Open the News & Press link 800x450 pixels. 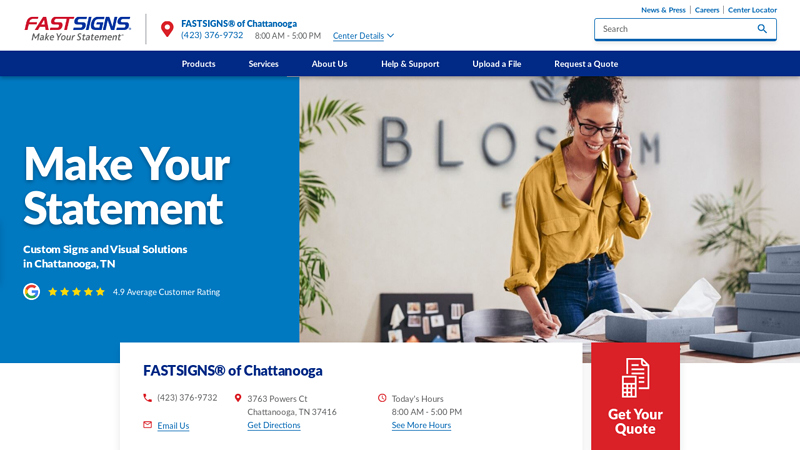663,10
